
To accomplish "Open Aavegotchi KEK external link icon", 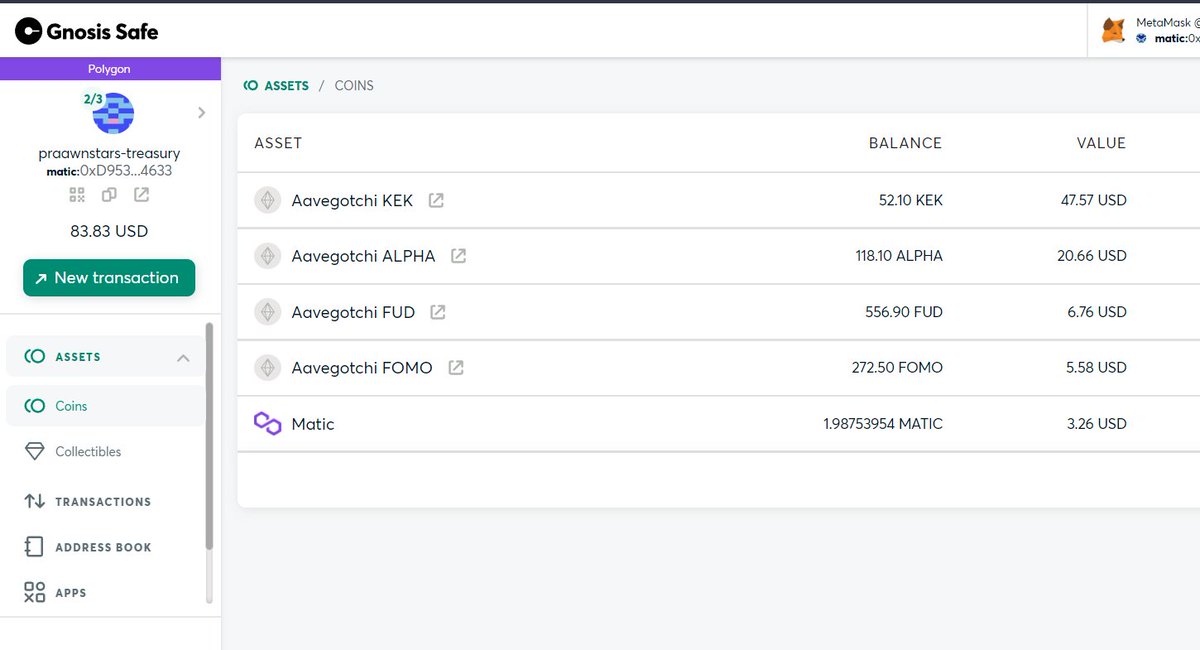I will 436,200.
